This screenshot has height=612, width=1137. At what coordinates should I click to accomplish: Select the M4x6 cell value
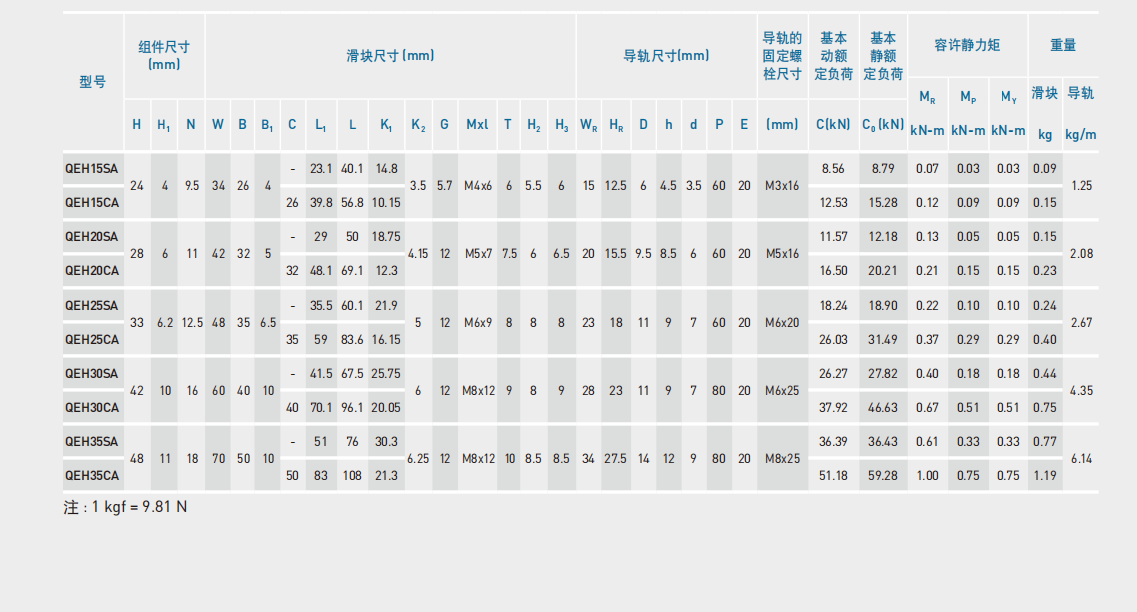coord(477,186)
